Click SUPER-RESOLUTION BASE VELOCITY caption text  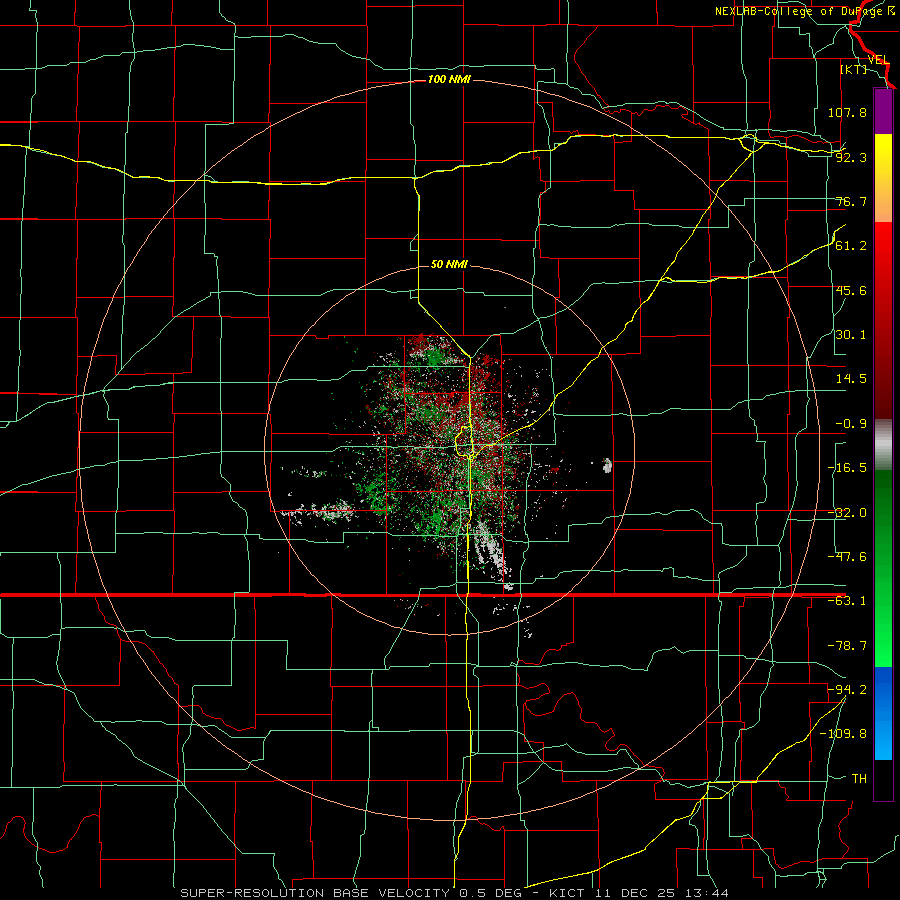[315, 893]
